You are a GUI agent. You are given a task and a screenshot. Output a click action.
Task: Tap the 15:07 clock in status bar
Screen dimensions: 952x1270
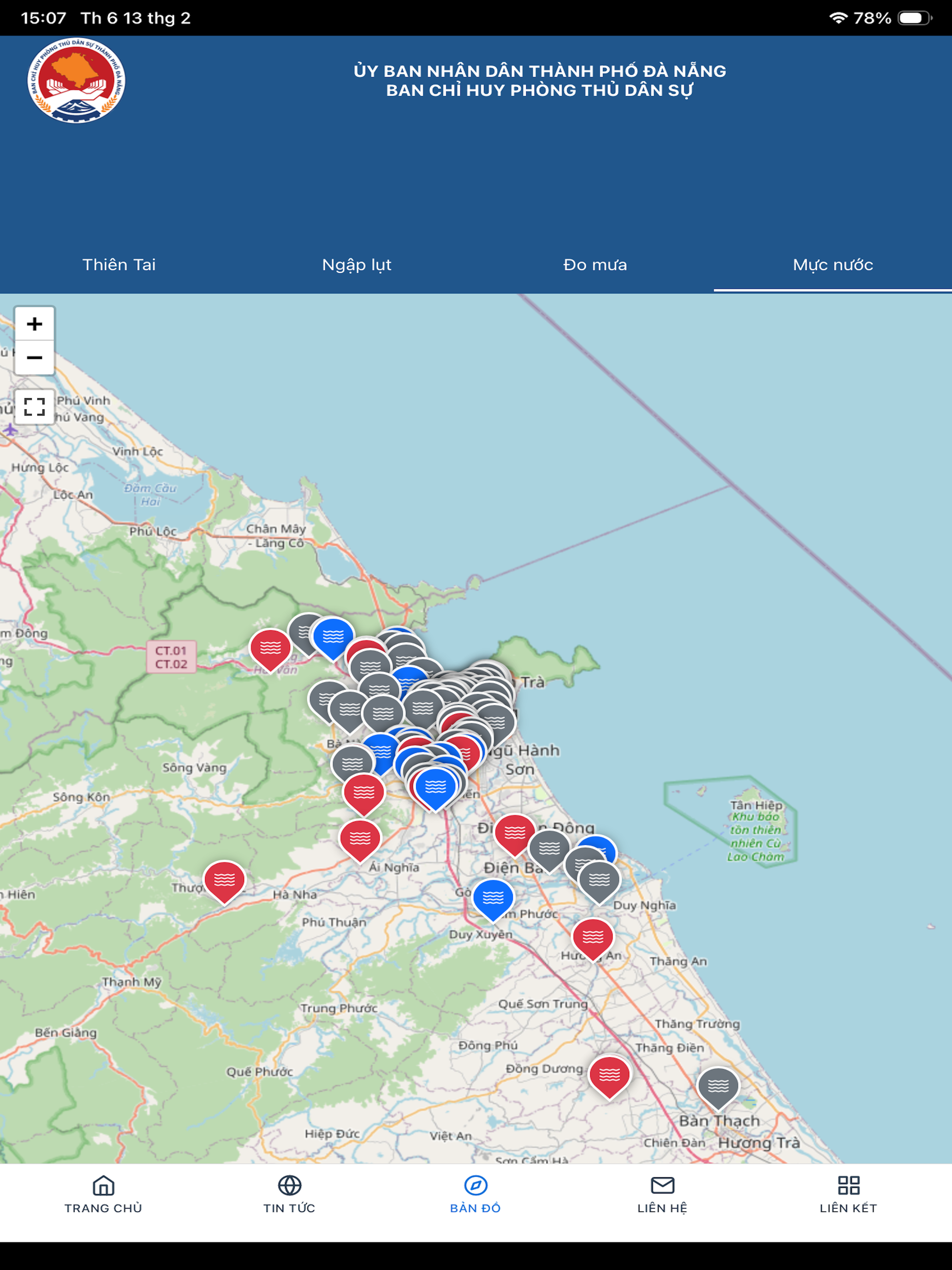(44, 18)
